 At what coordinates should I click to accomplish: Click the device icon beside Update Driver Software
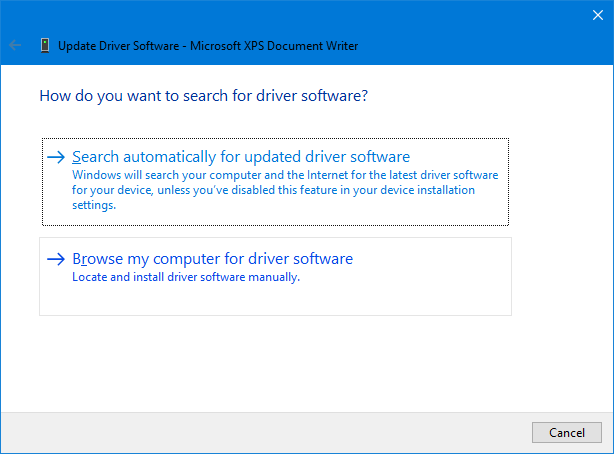point(45,45)
